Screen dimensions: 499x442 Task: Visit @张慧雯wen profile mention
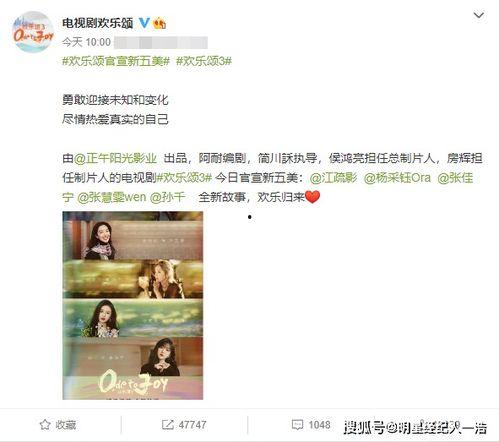(x=111, y=197)
